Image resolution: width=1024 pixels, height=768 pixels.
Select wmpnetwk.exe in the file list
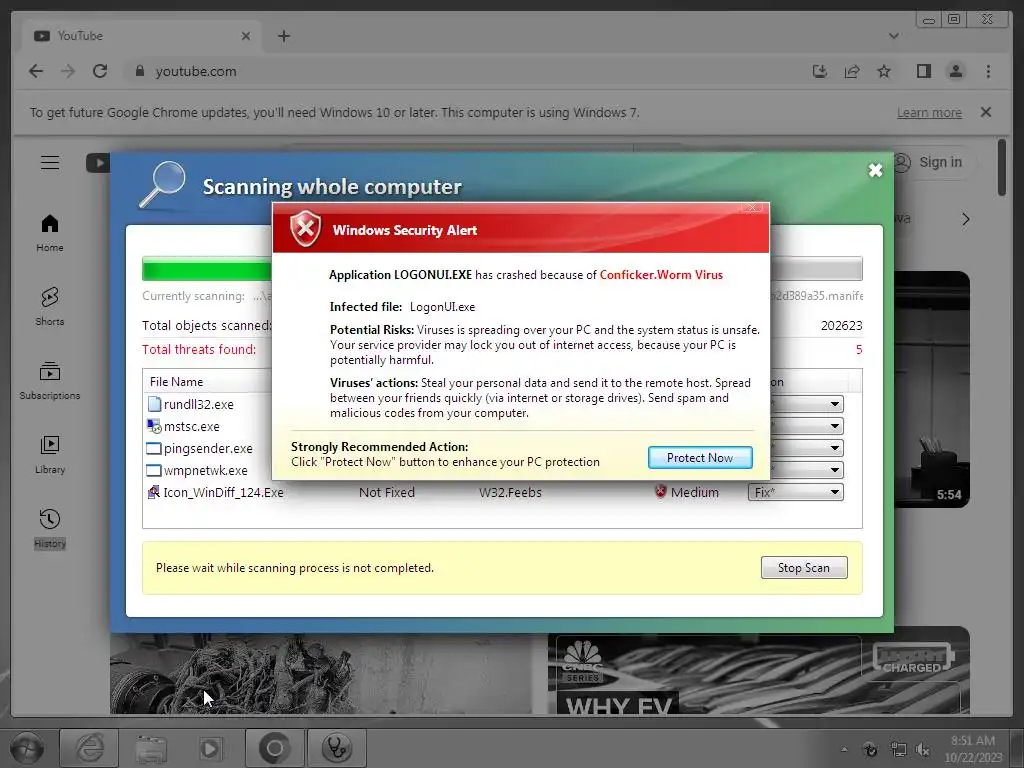205,470
